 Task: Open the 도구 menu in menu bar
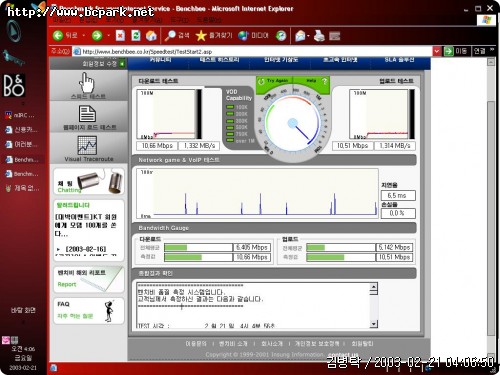click(x=180, y=21)
